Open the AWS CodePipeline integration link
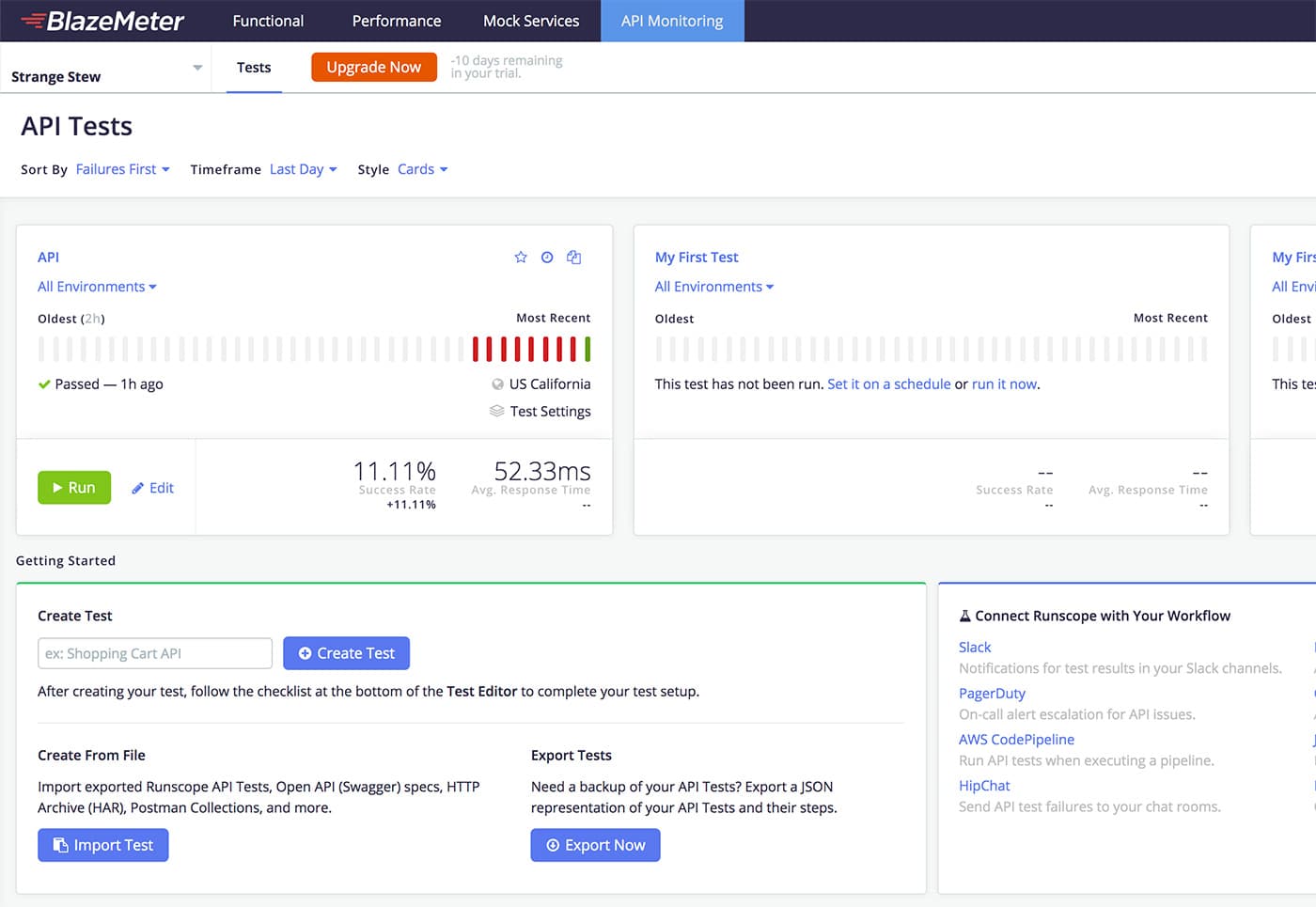 (x=1016, y=739)
